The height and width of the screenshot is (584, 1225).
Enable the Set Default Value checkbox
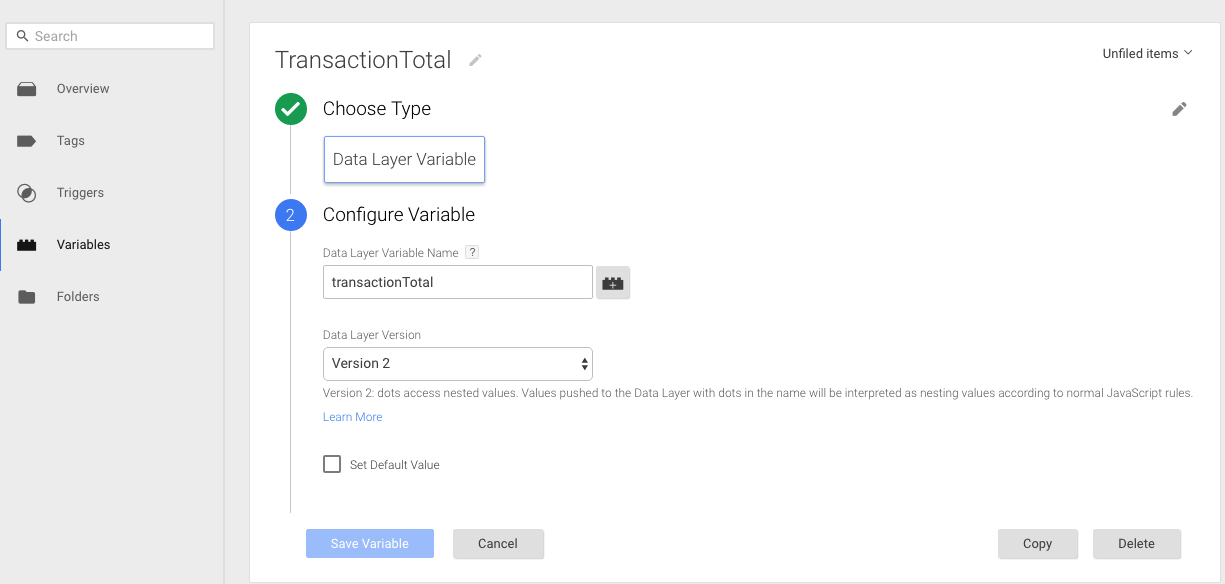coord(332,464)
